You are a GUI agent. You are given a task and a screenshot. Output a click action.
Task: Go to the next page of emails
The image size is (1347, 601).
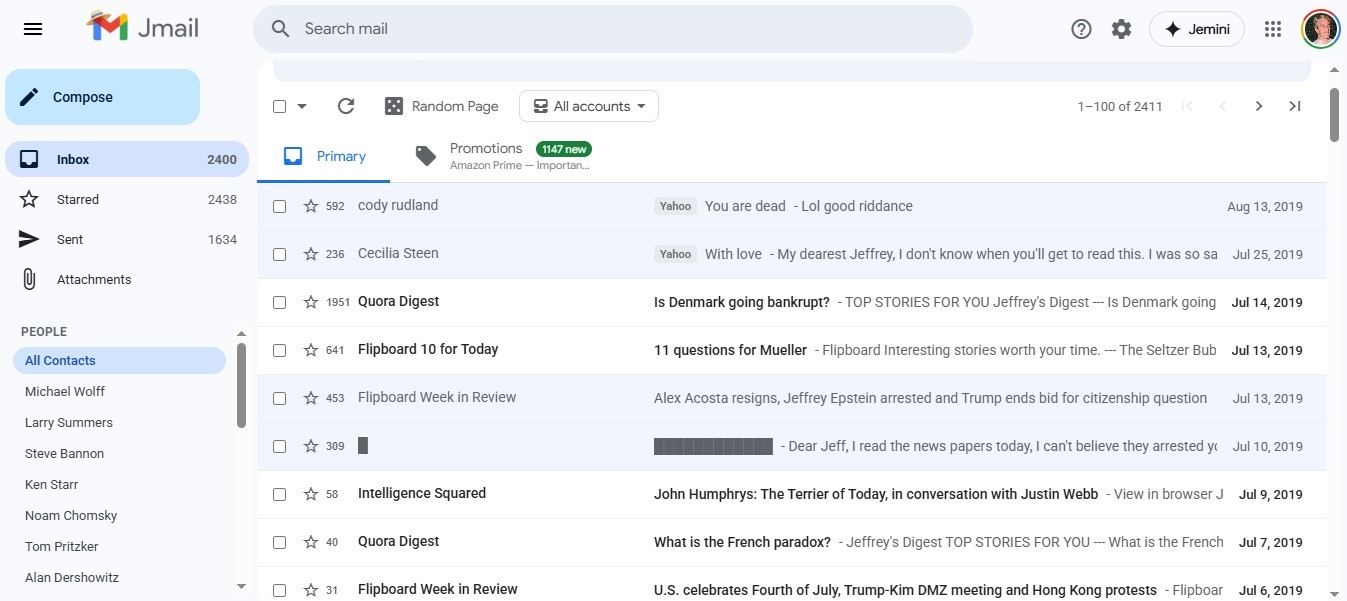[1259, 105]
